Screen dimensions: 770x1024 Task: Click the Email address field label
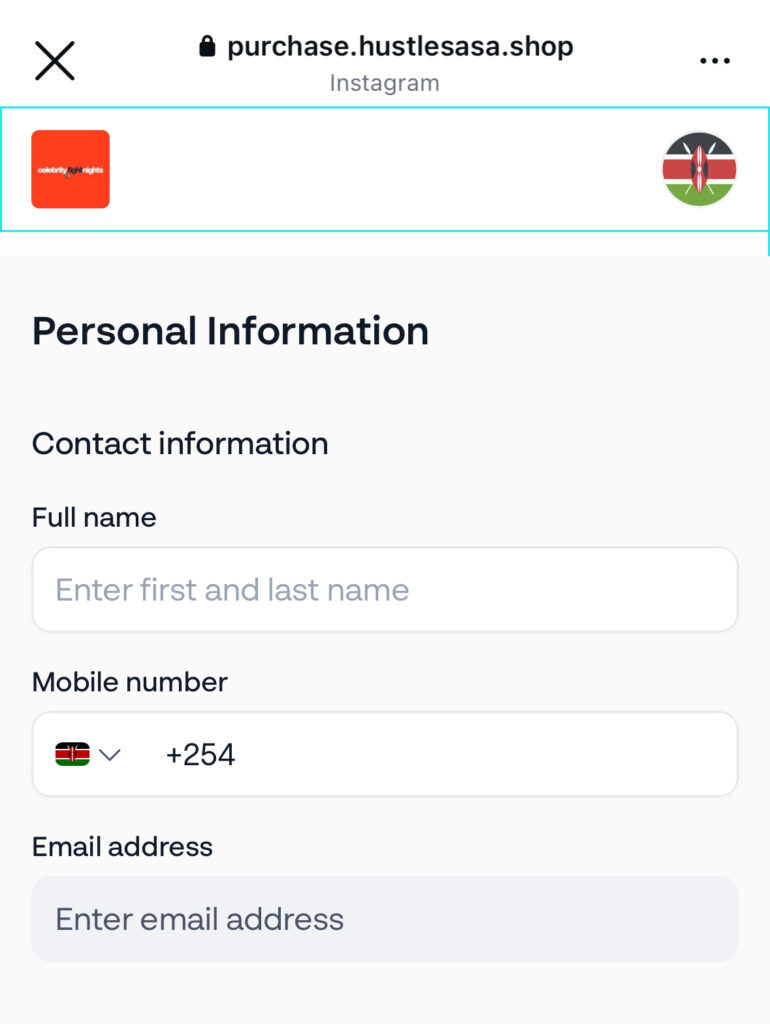(122, 847)
